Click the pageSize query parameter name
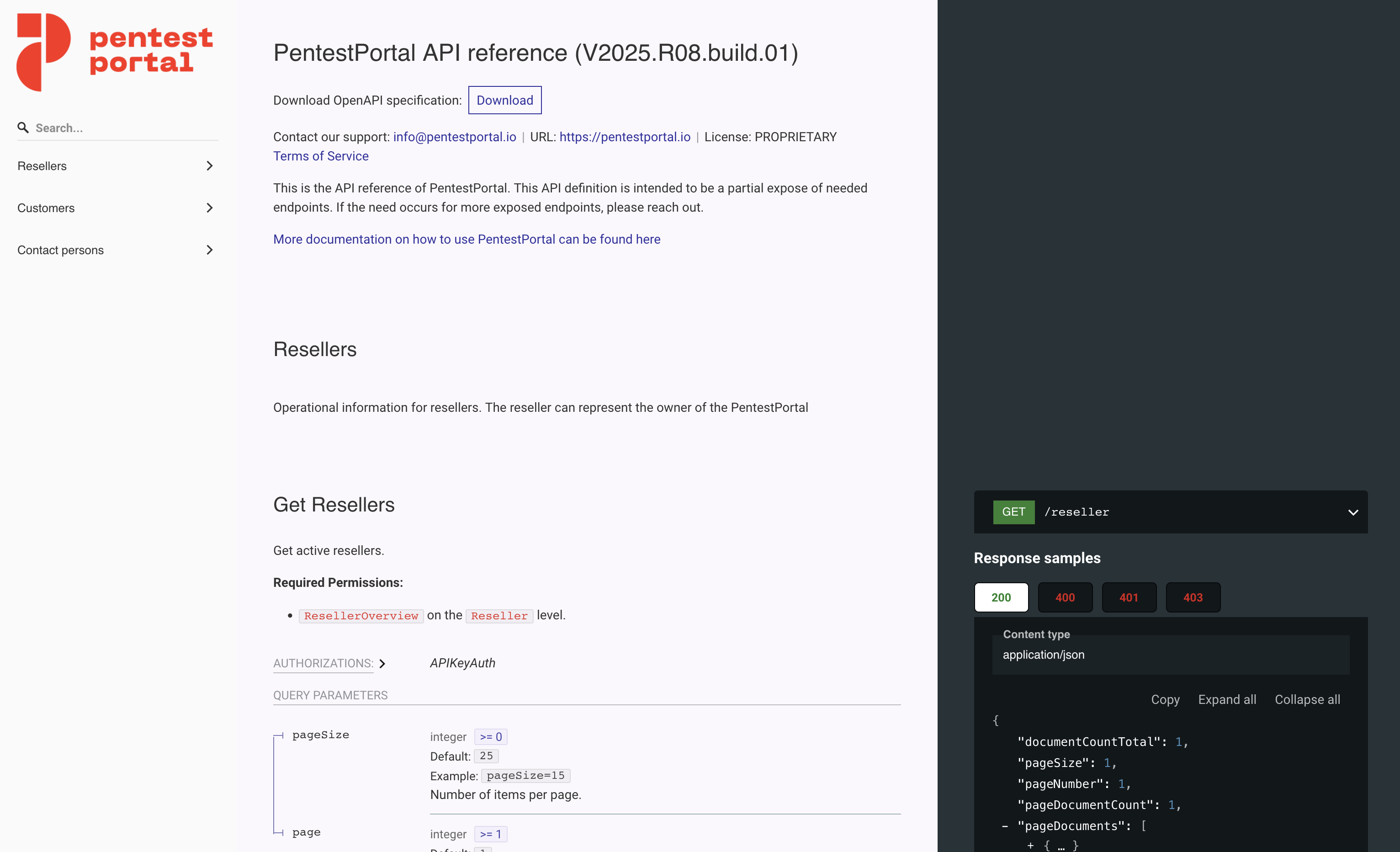Viewport: 1400px width, 852px height. coord(320,735)
